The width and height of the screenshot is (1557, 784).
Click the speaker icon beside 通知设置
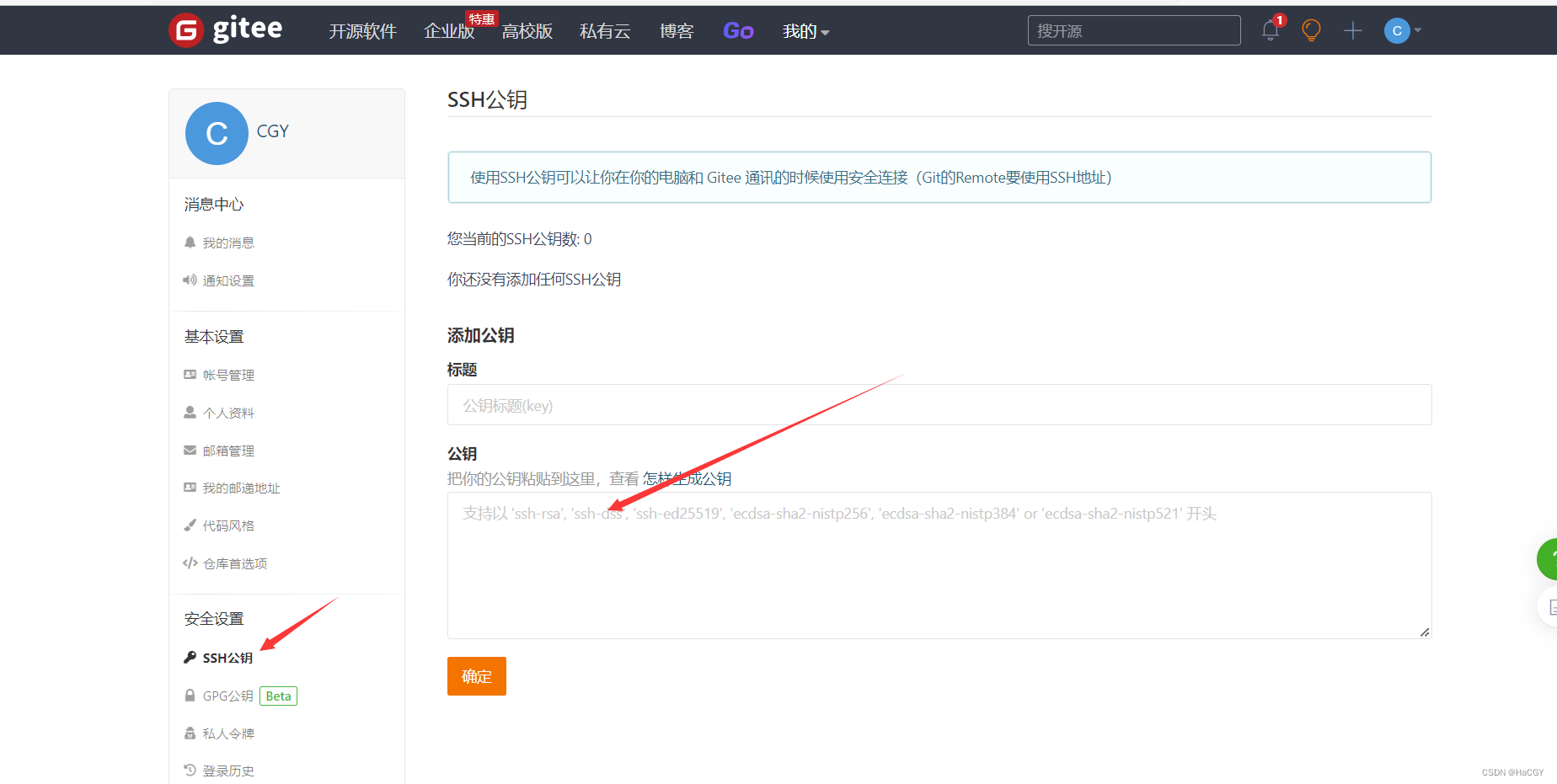click(190, 280)
